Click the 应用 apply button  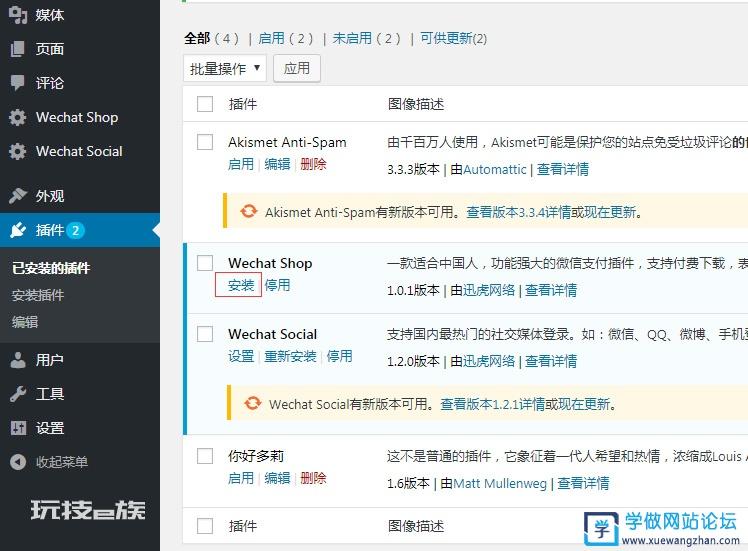297,68
